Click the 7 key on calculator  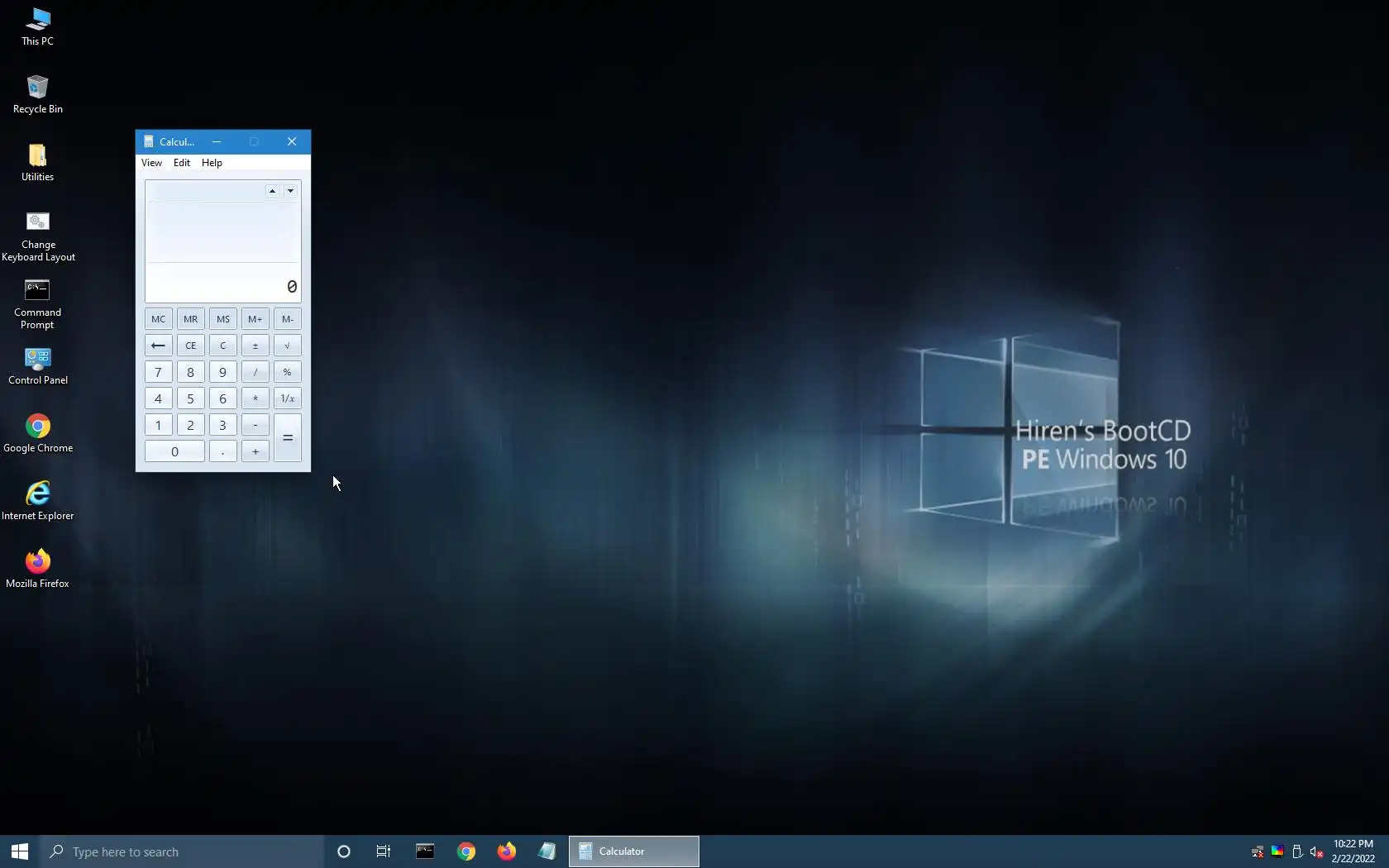point(158,372)
